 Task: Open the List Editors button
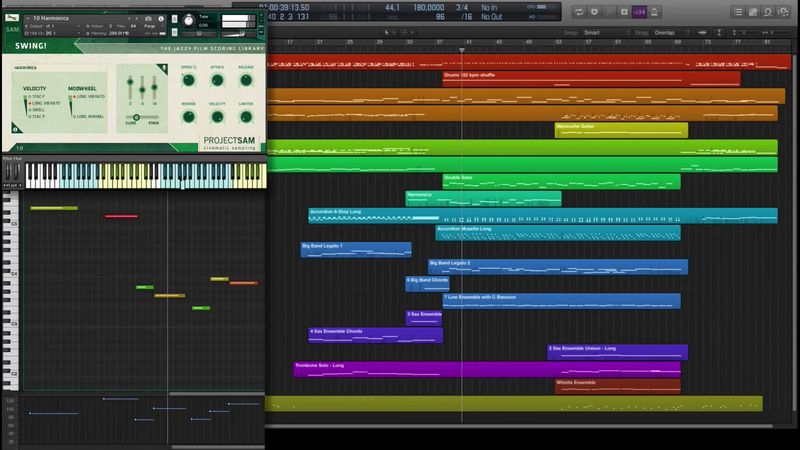click(738, 12)
